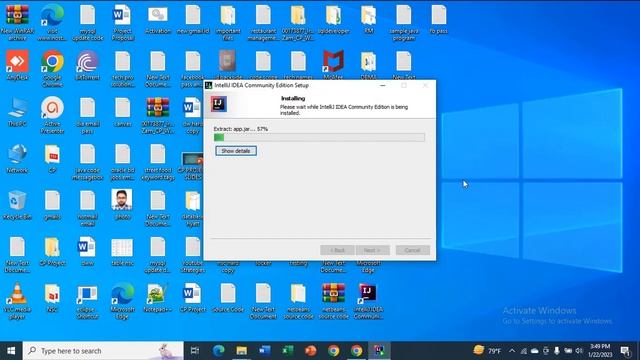Select the newgmail.id desktop file
Screen dimensions: 640x360
coord(193,20)
